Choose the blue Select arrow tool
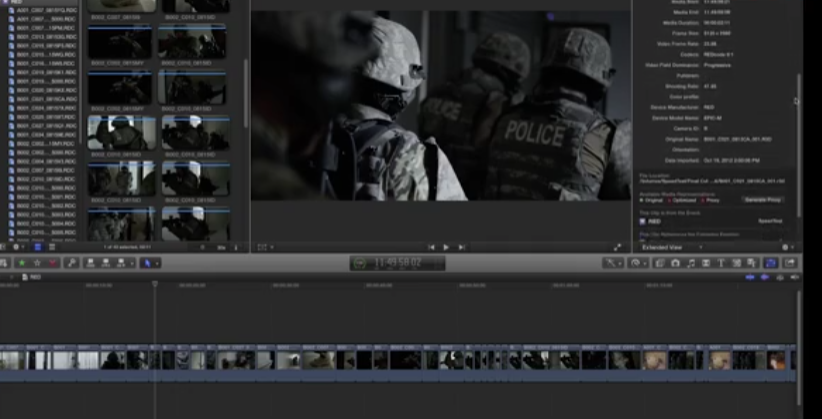822x419 pixels. (x=147, y=263)
